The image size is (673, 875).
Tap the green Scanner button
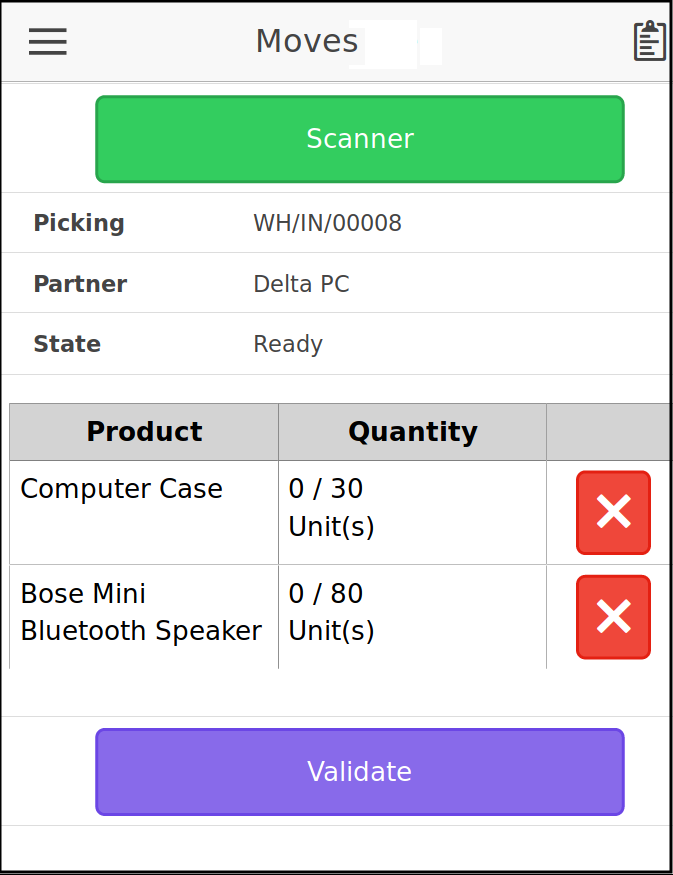pyautogui.click(x=360, y=139)
